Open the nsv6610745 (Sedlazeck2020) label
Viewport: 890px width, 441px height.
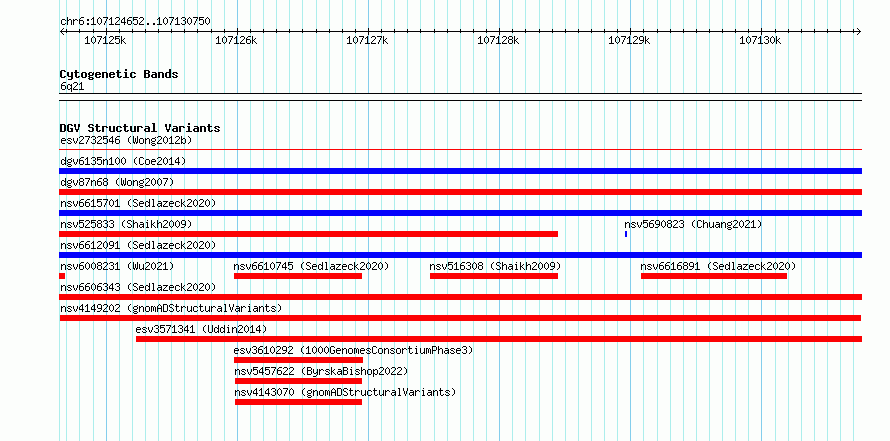coord(312,266)
